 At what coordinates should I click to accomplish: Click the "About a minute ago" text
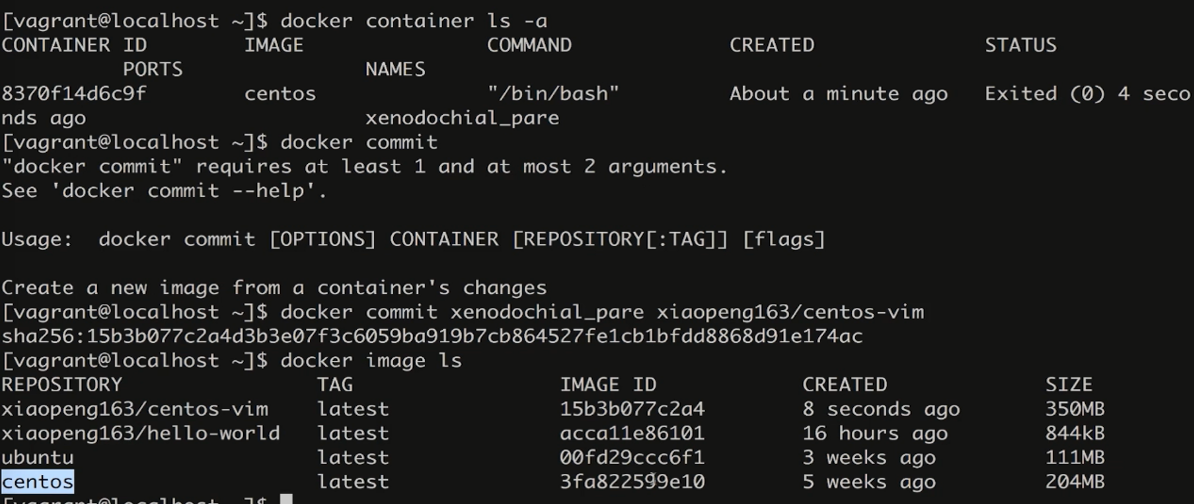point(838,94)
